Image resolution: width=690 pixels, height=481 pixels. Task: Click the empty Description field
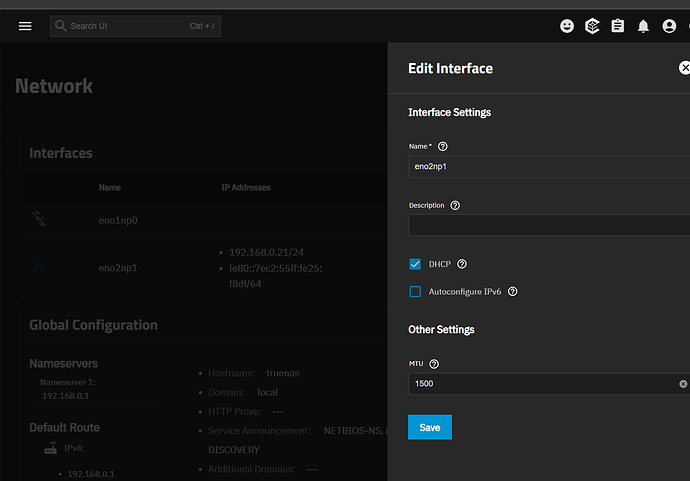[549, 225]
